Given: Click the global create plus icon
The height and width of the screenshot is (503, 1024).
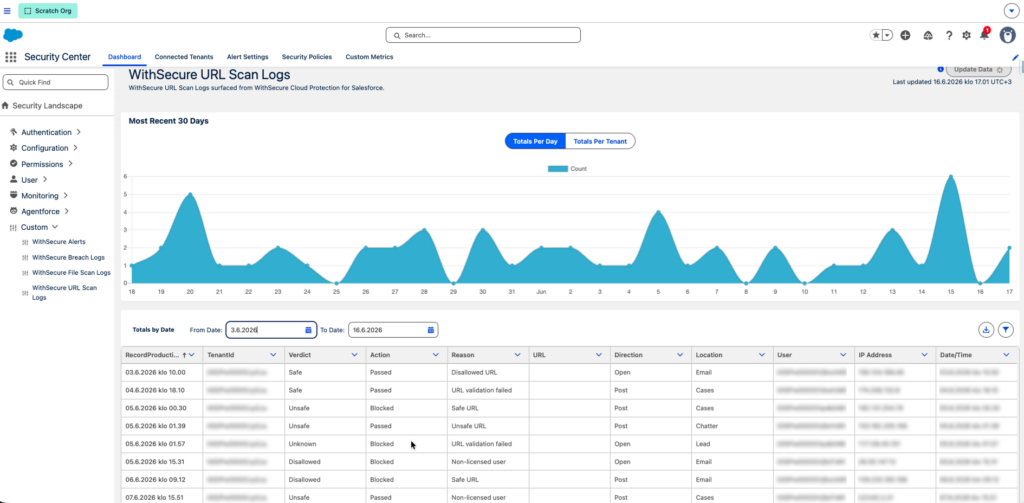Looking at the screenshot, I should click(905, 35).
